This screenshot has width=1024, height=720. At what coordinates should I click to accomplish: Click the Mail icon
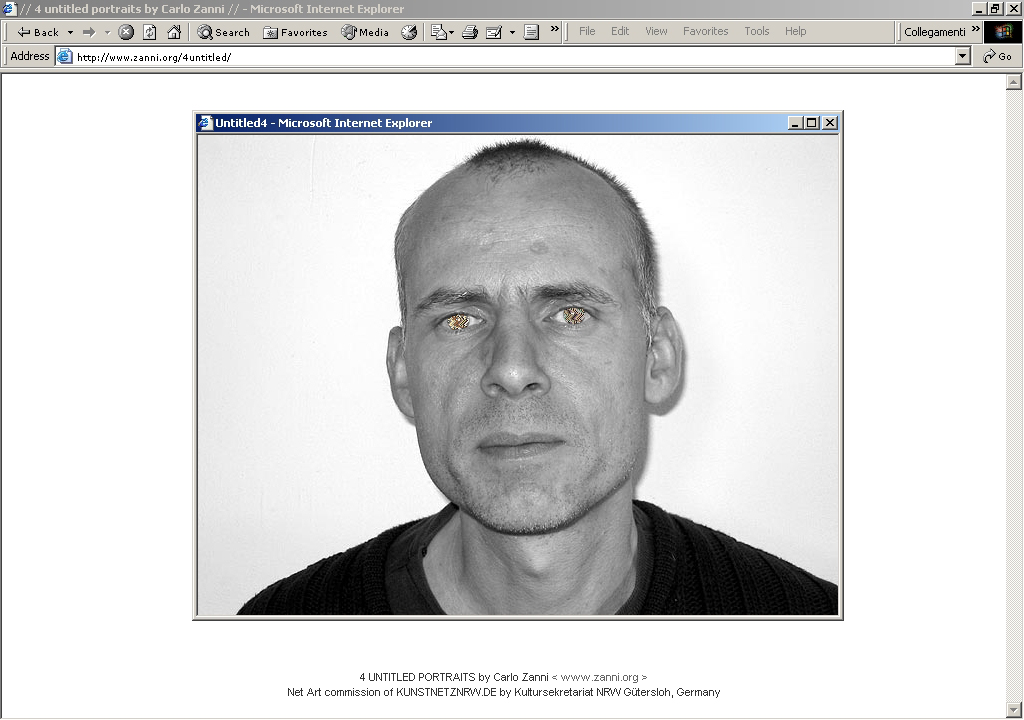click(438, 32)
